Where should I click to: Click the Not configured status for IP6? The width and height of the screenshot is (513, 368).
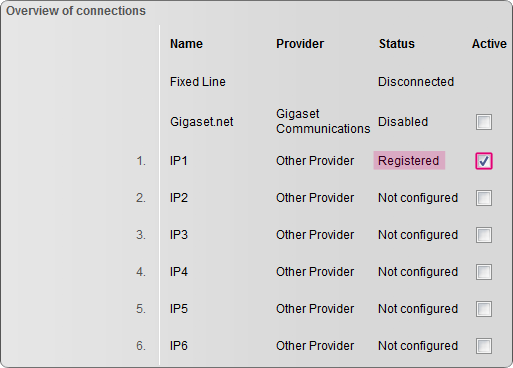(x=418, y=346)
